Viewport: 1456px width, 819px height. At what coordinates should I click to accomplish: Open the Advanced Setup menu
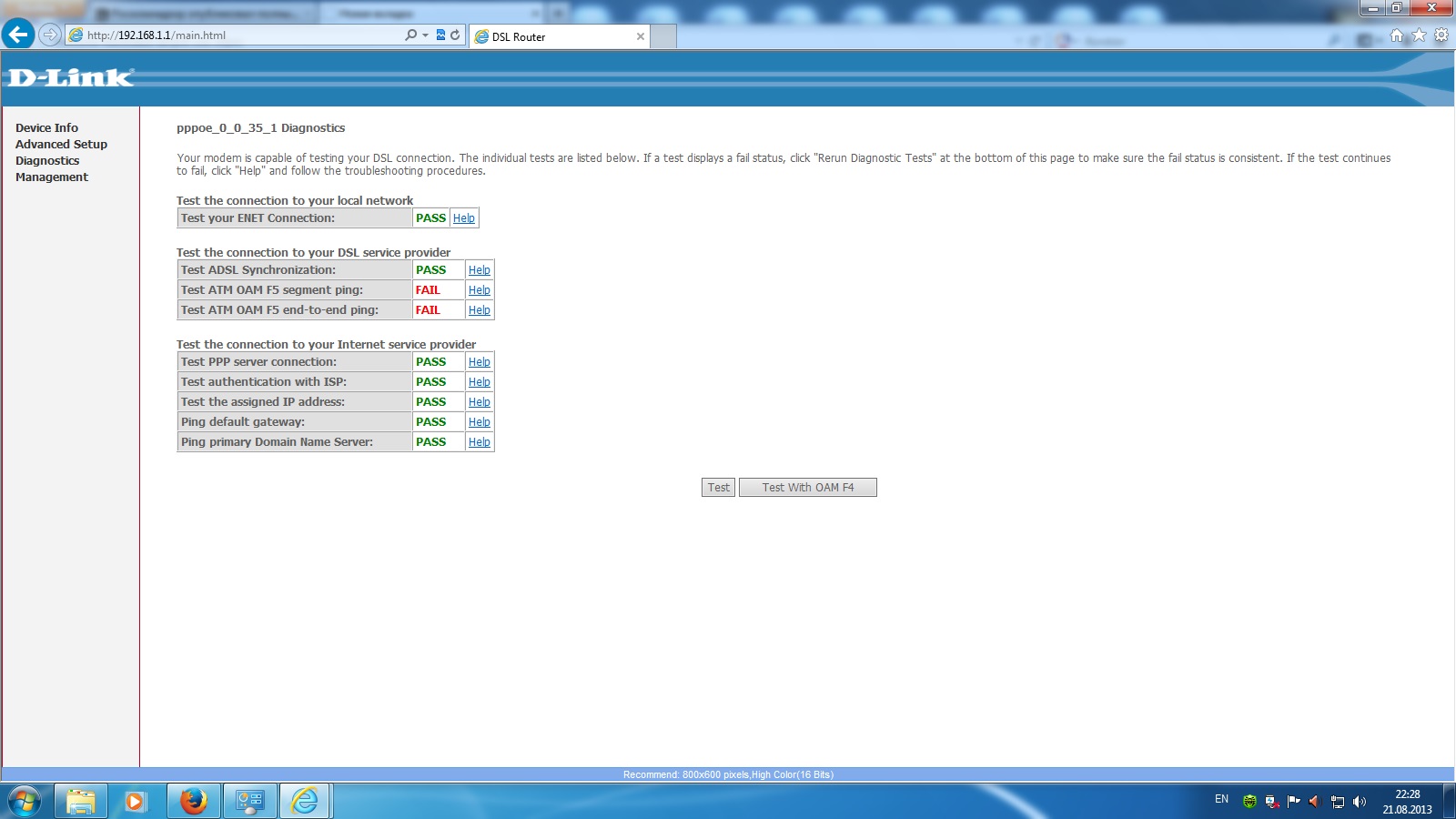coord(61,145)
